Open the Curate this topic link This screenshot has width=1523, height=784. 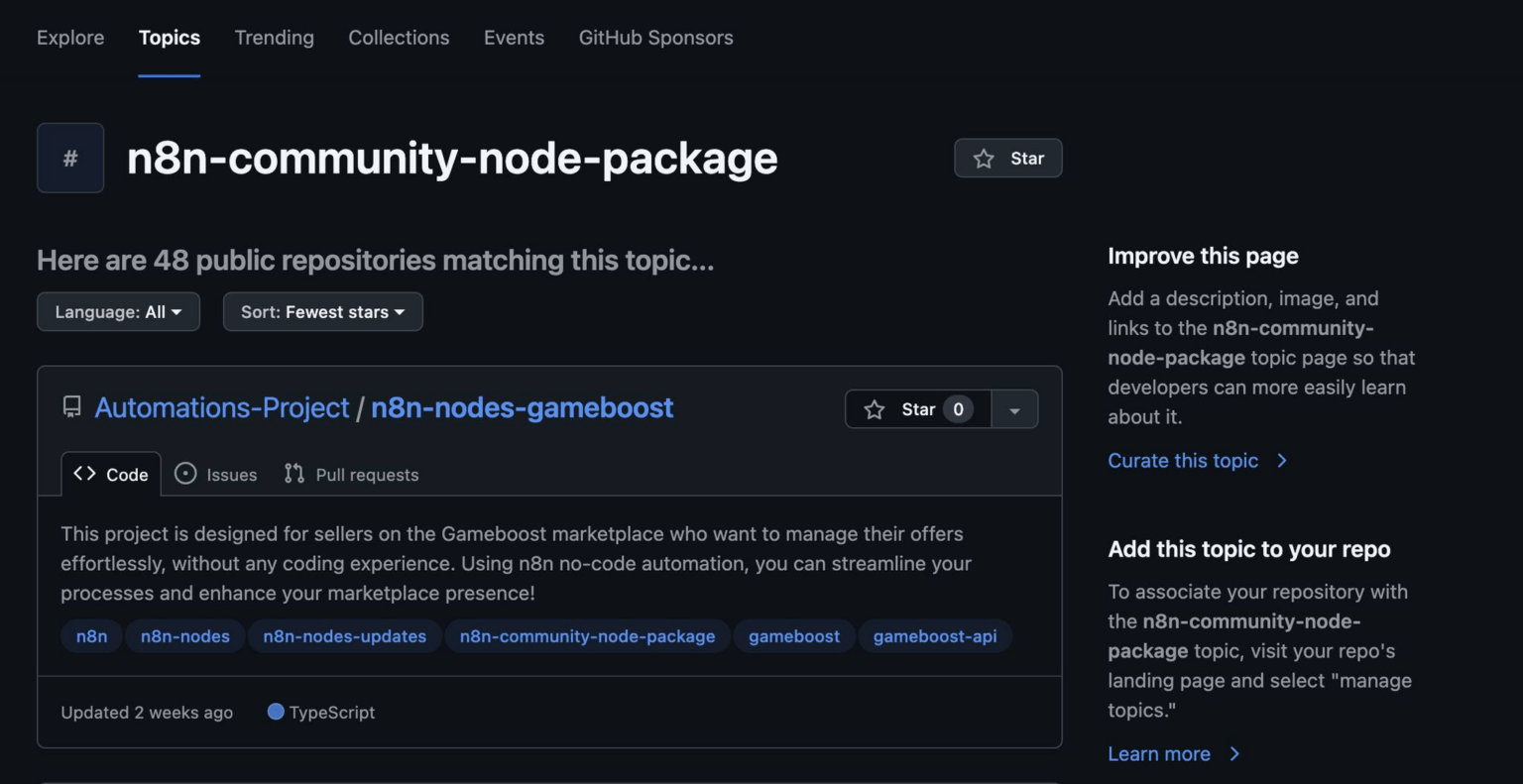[x=1183, y=461]
